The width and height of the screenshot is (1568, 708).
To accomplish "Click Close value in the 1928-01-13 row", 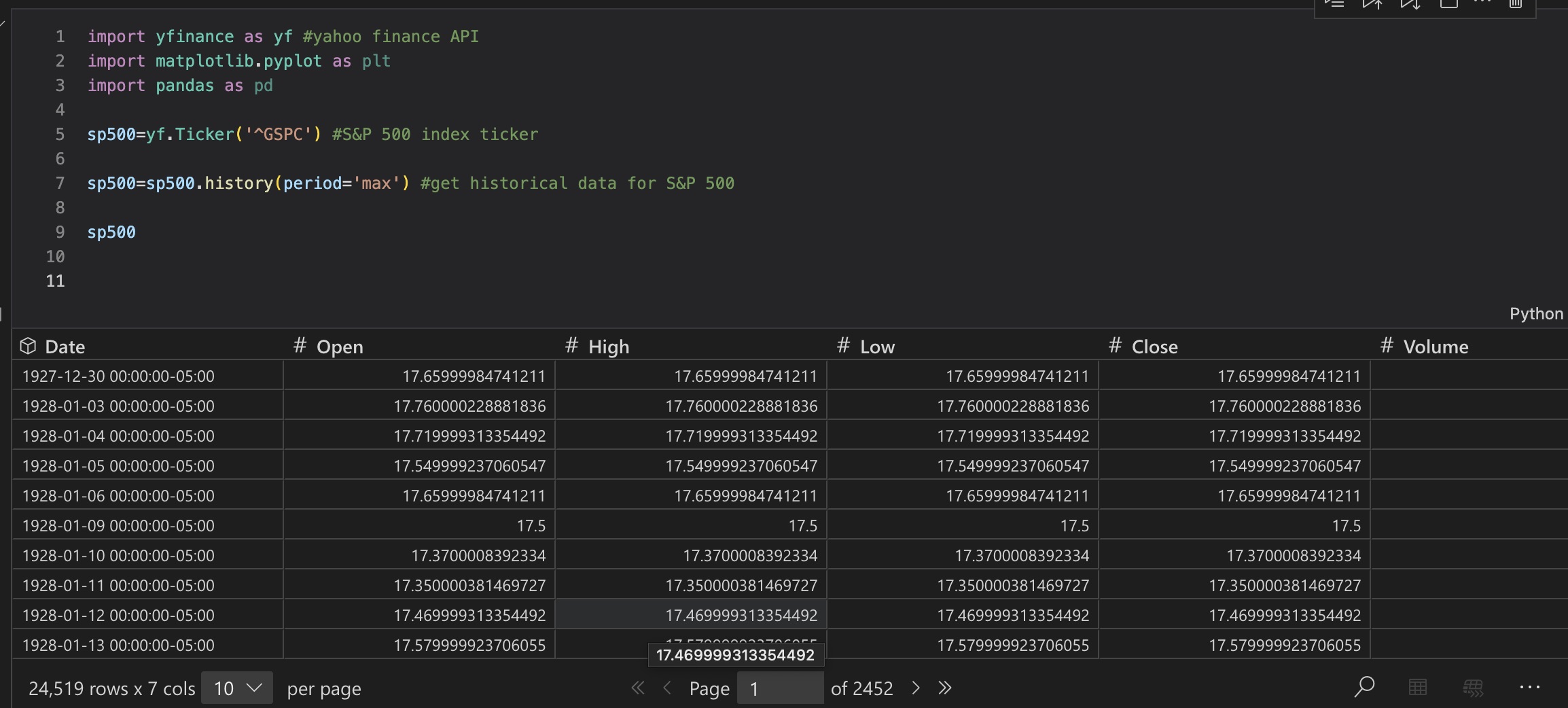I will [1234, 645].
